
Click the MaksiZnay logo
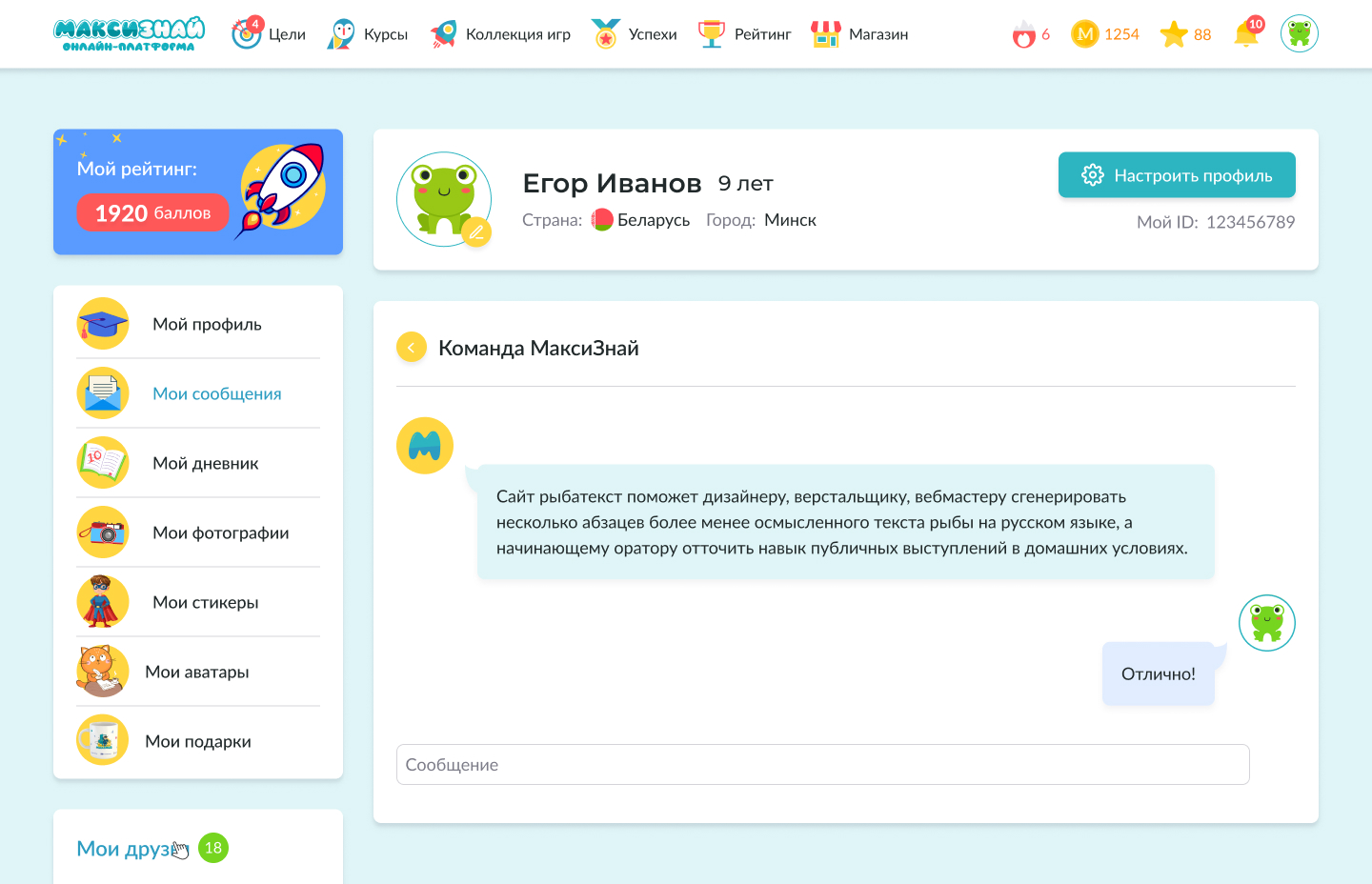(x=129, y=34)
